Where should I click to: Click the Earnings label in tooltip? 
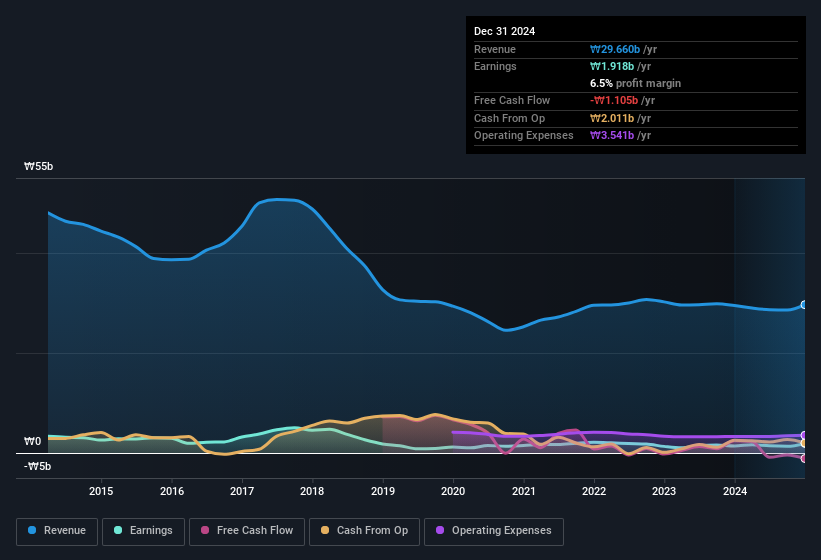(x=495, y=66)
